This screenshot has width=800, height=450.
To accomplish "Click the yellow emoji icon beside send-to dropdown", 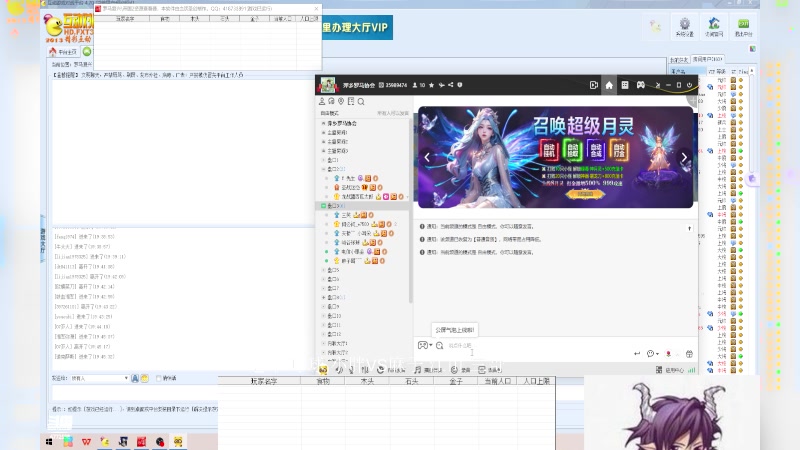I will pos(145,378).
